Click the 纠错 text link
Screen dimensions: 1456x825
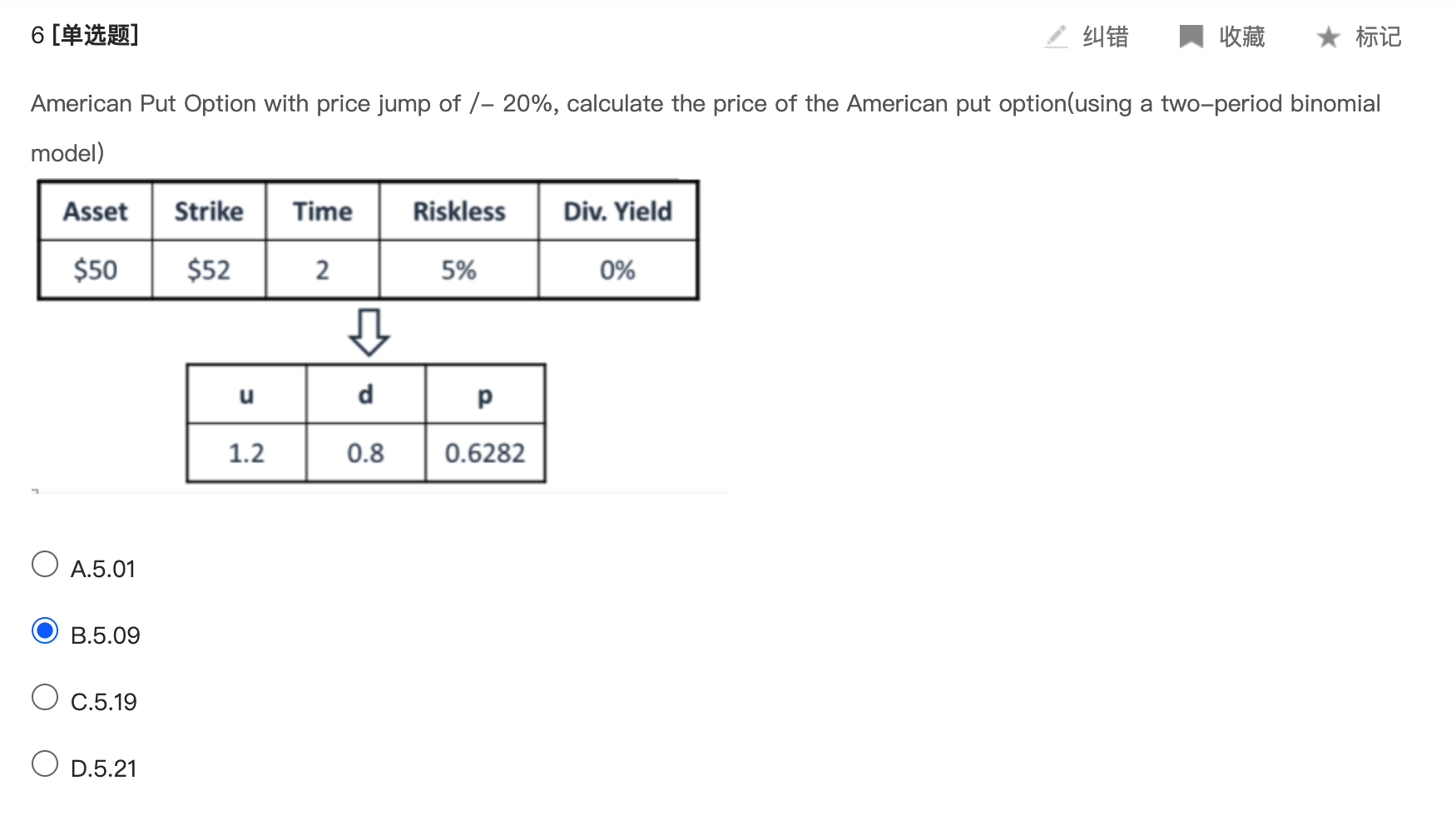(x=1105, y=37)
